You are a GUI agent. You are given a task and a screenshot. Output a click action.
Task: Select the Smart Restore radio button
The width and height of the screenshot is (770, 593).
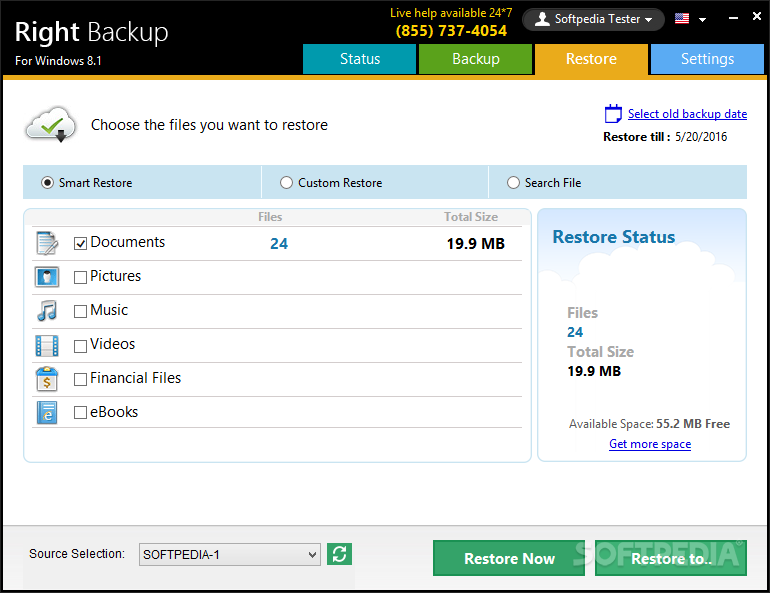(x=47, y=183)
